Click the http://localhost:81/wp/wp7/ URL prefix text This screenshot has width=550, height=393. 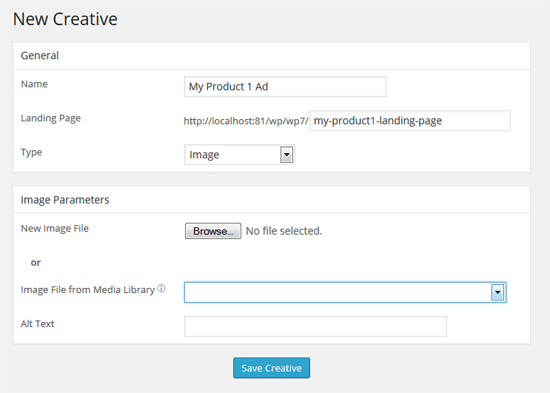pyautogui.click(x=246, y=121)
